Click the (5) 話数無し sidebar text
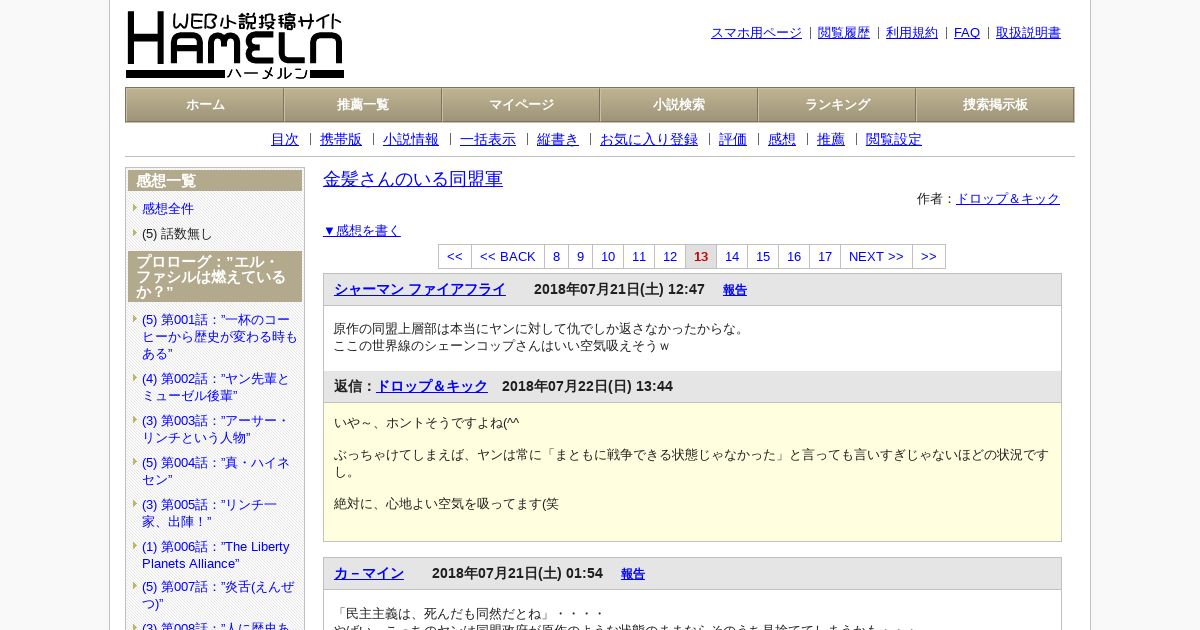1200x630 pixels. pyautogui.click(x=177, y=234)
